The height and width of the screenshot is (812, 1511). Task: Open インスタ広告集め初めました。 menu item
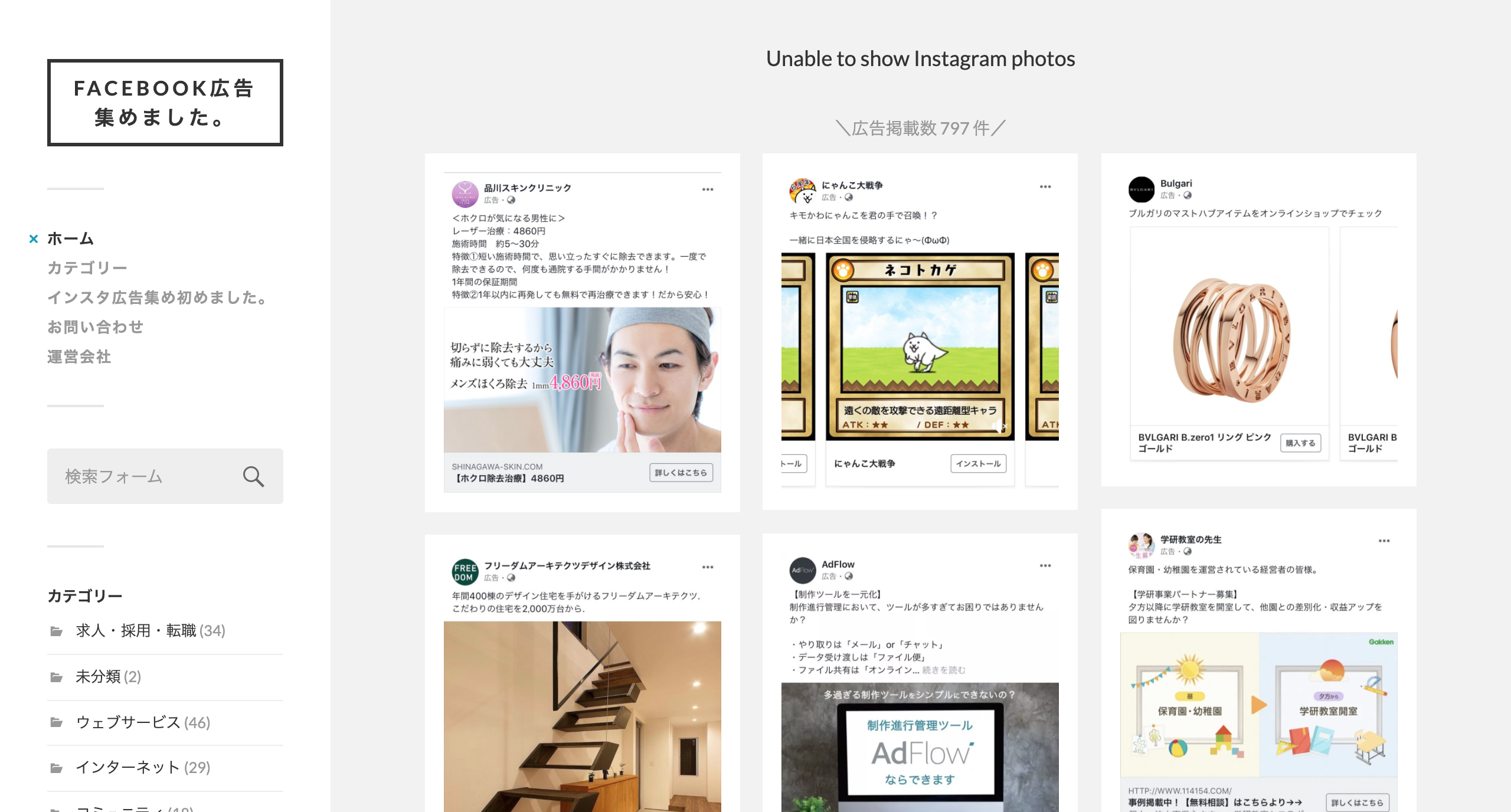(x=158, y=297)
